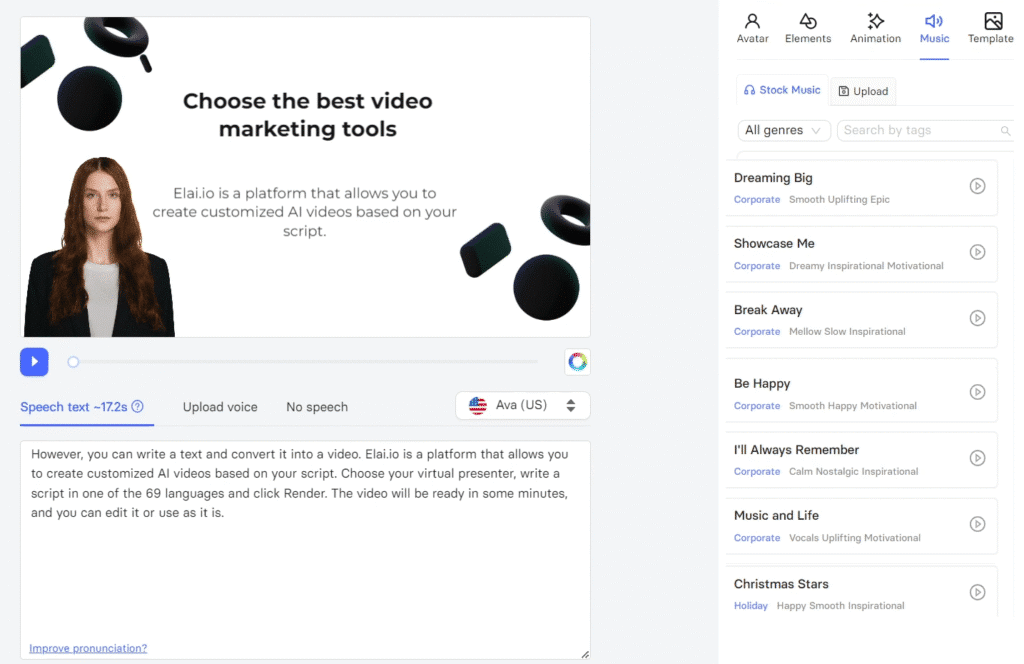
Task: Select the Break Away track title
Action: pos(768,310)
